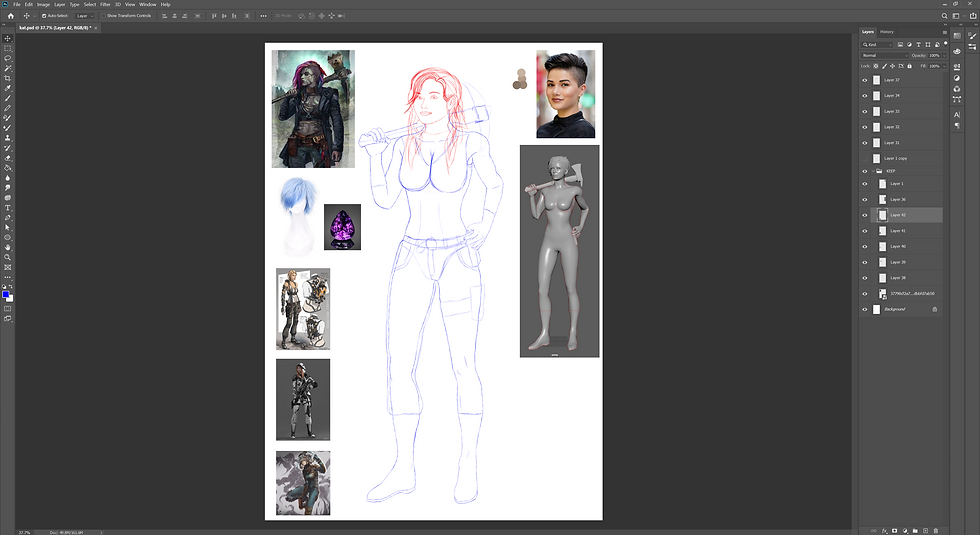Close the kat.psd document tab
This screenshot has width=980, height=535.
[x=96, y=28]
